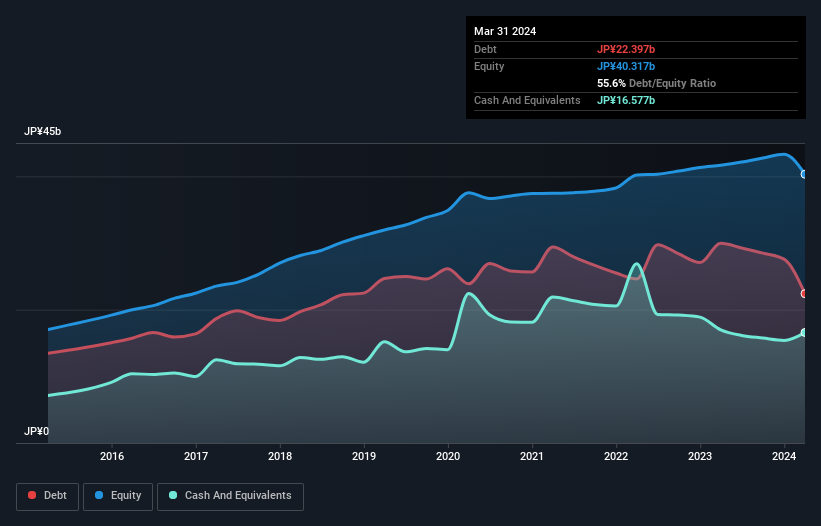Click the 2022 x-axis label
Image resolution: width=821 pixels, height=526 pixels.
616,456
